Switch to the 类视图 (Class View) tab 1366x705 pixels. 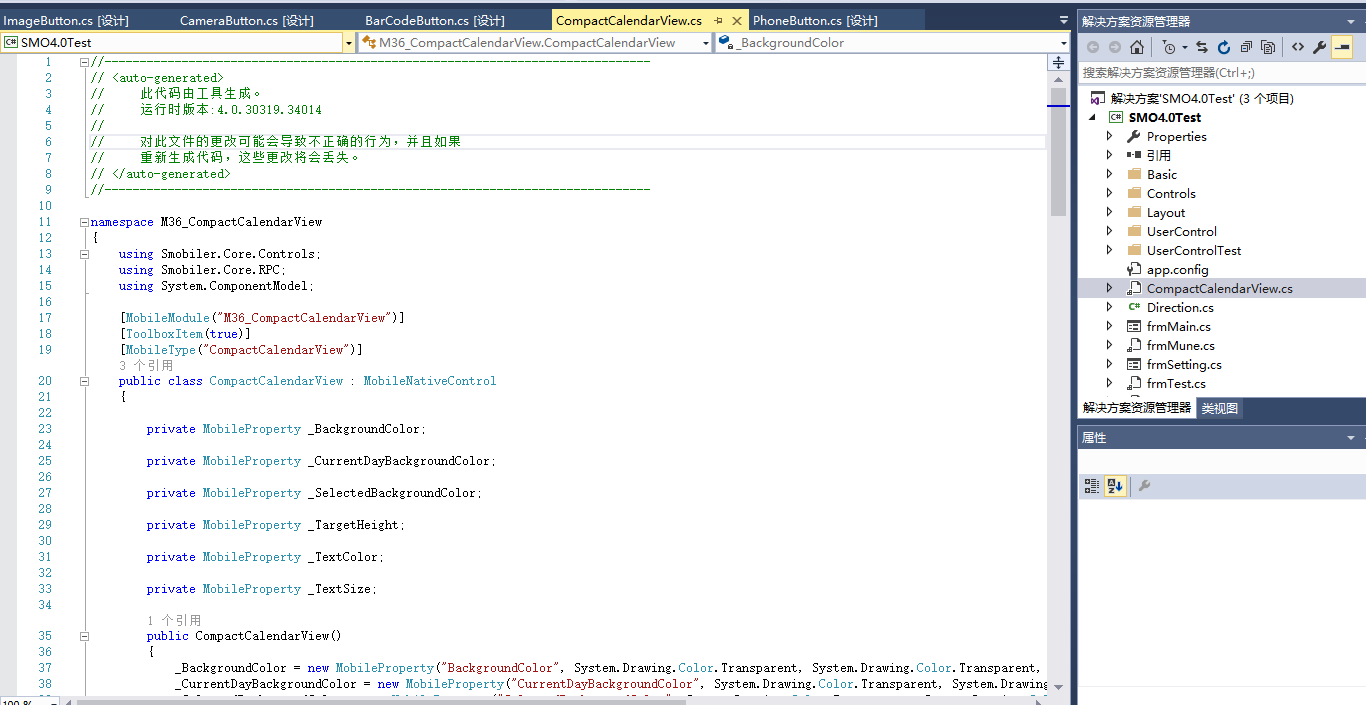tap(1219, 408)
